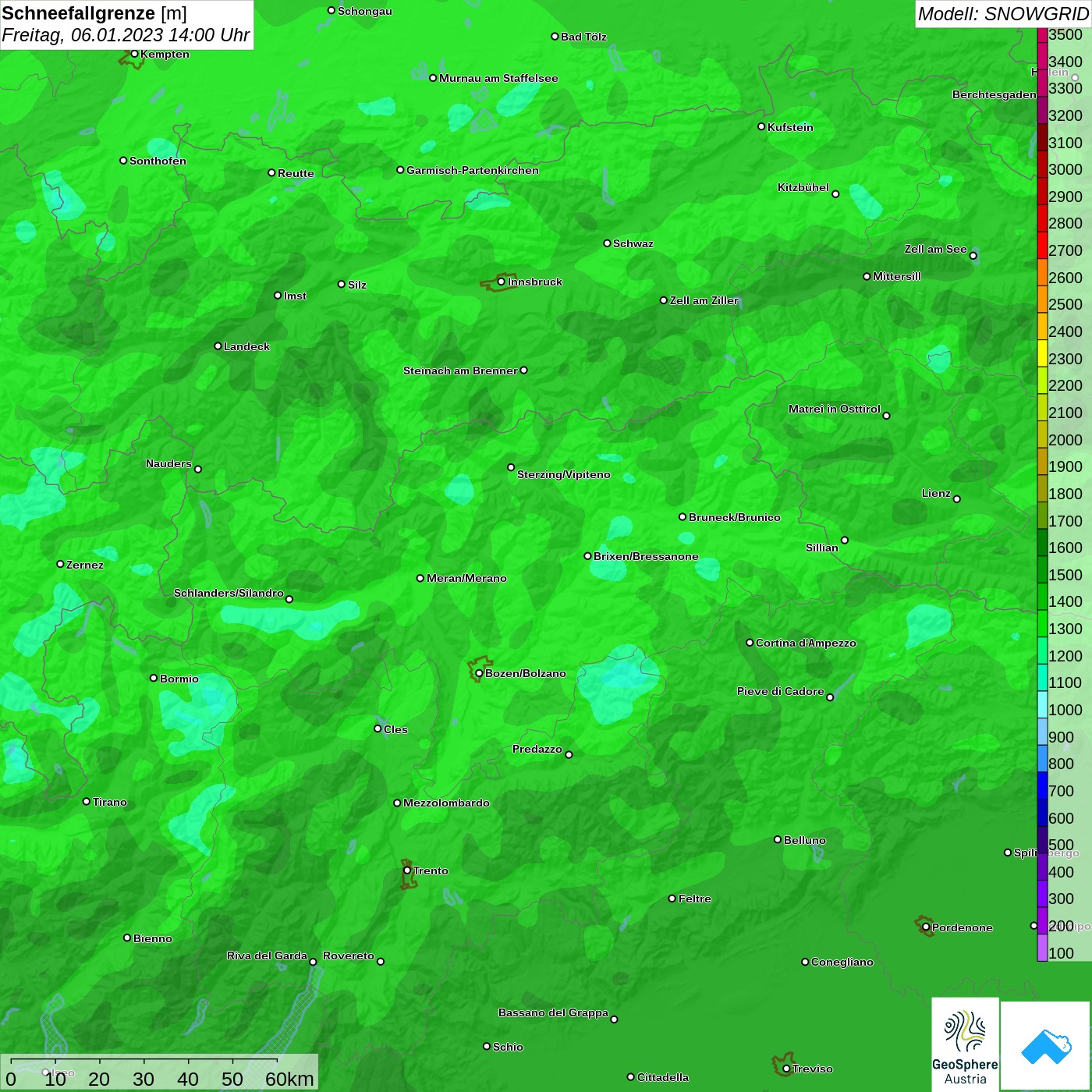The height and width of the screenshot is (1092, 1092).
Task: Click the Bormio location marker
Action: [154, 678]
